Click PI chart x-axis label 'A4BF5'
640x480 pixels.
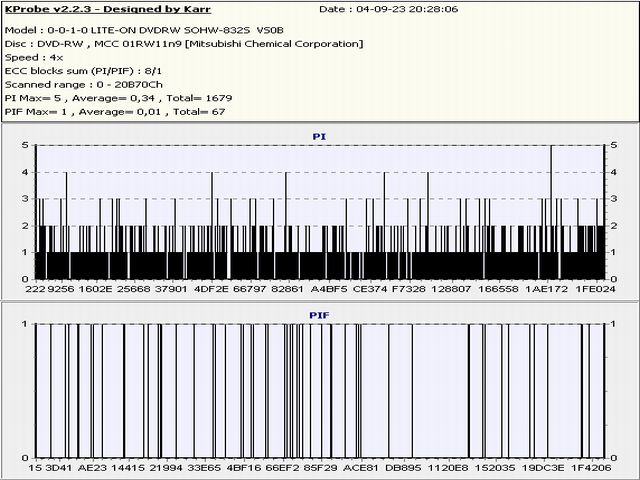click(329, 289)
